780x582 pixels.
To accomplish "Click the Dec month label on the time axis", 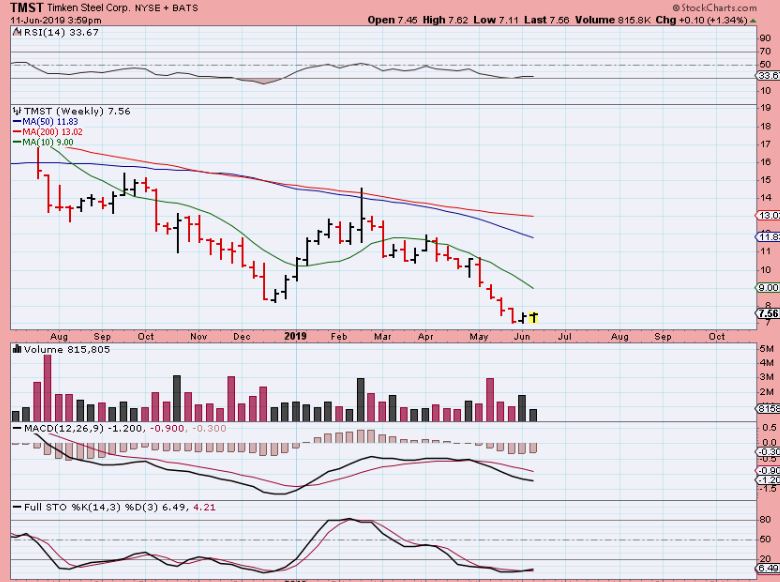I will [242, 337].
